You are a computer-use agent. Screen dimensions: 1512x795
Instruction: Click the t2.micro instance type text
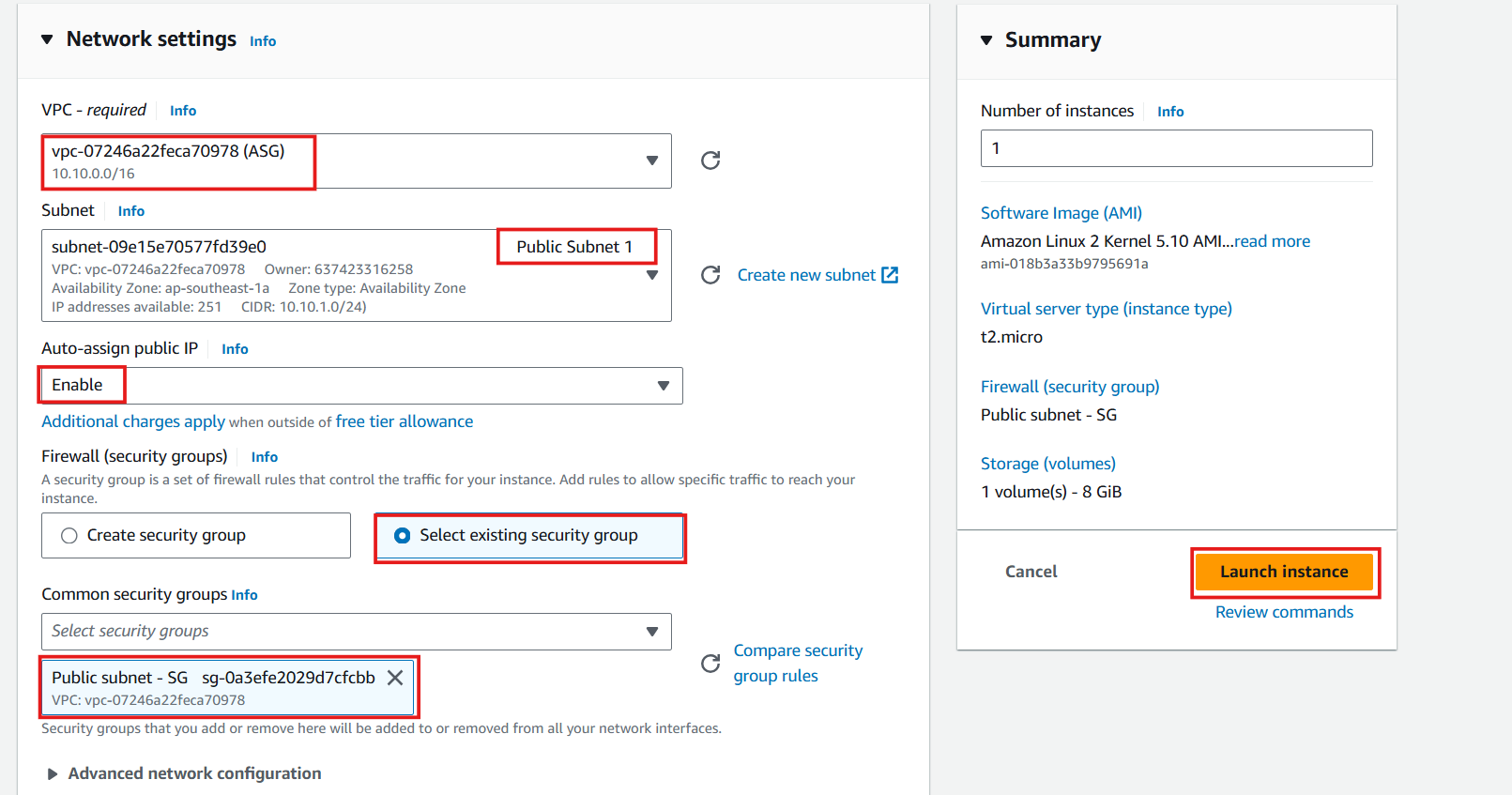(1012, 337)
